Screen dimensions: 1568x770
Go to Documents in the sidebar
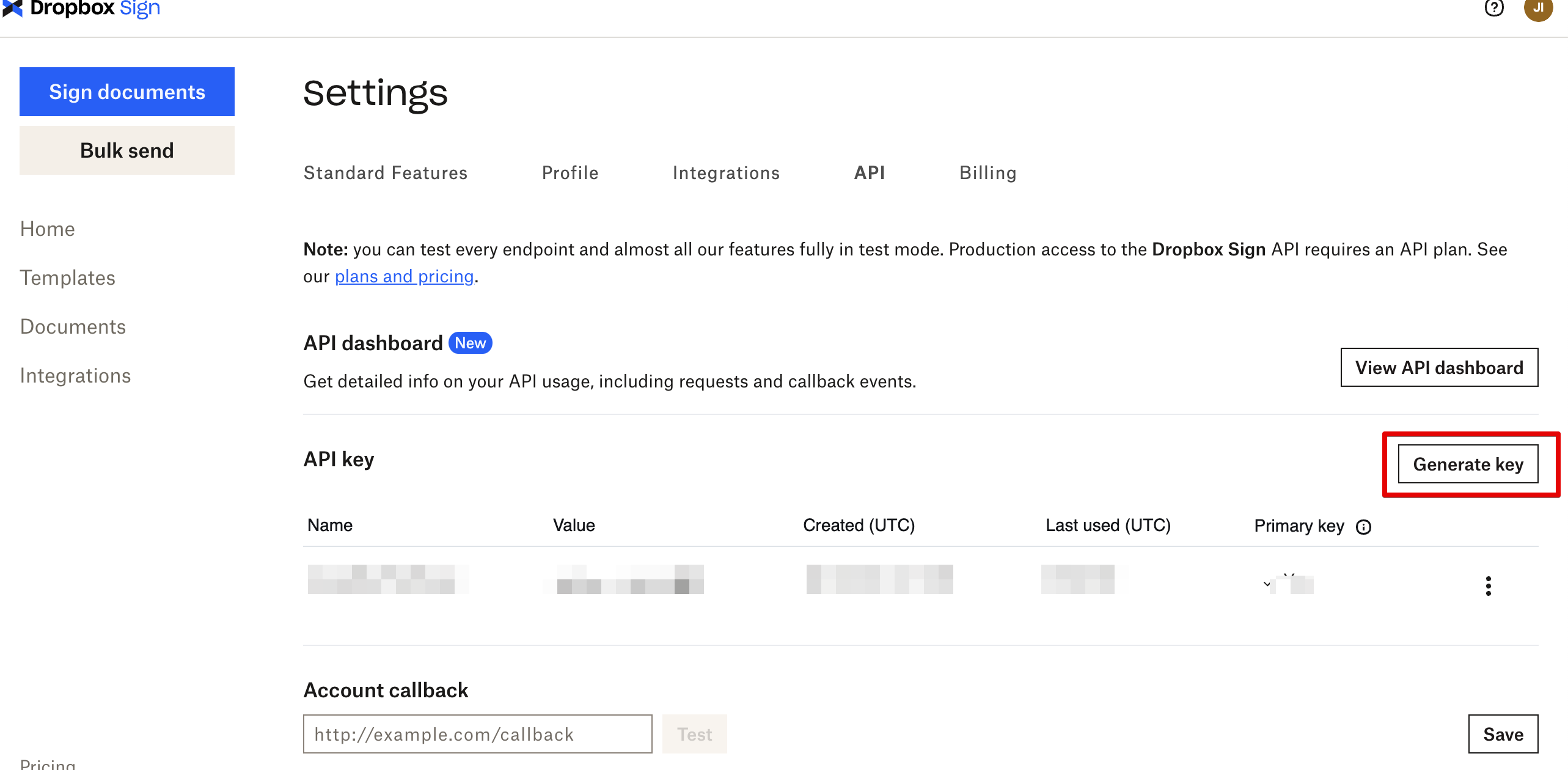coord(73,326)
